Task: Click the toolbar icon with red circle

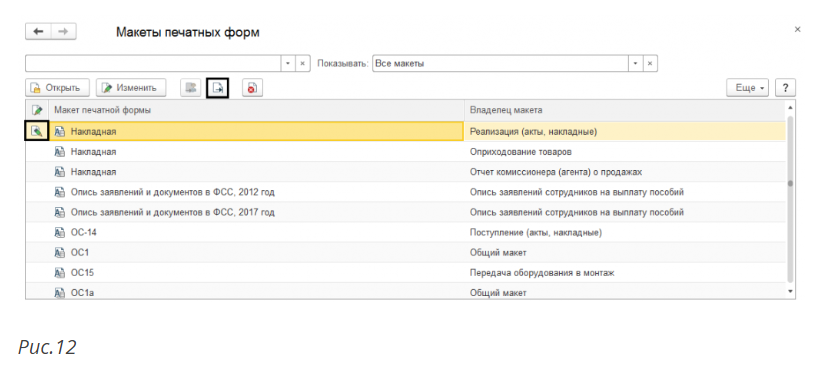Action: coord(252,88)
